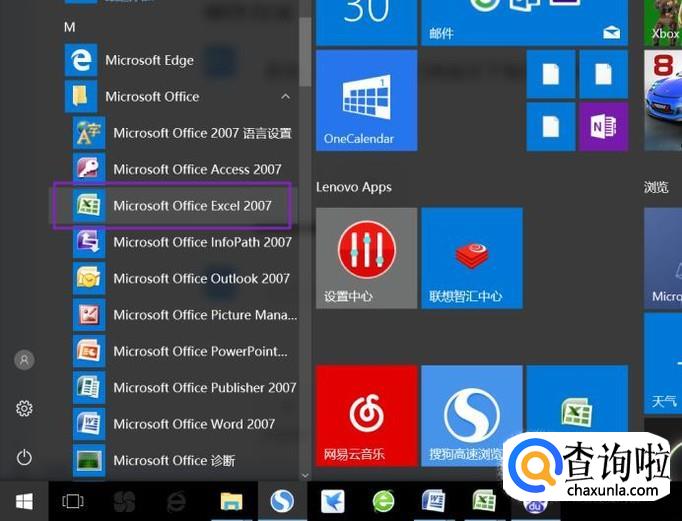682x521 pixels.
Task: Open the Xbox tile
Action: coord(663,22)
